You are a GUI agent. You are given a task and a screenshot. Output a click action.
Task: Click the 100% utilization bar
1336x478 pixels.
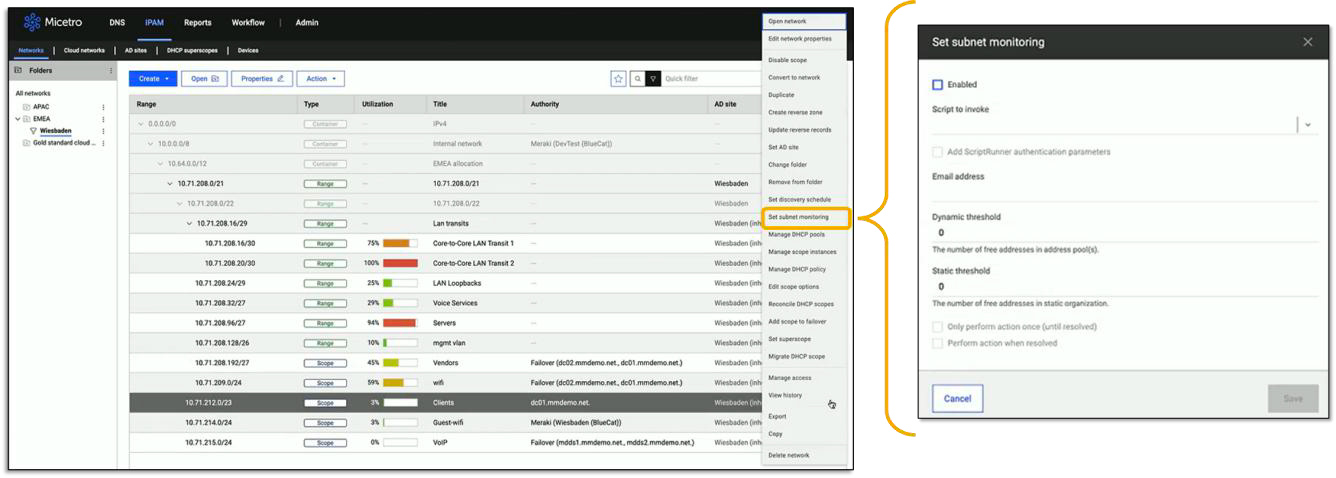(400, 263)
